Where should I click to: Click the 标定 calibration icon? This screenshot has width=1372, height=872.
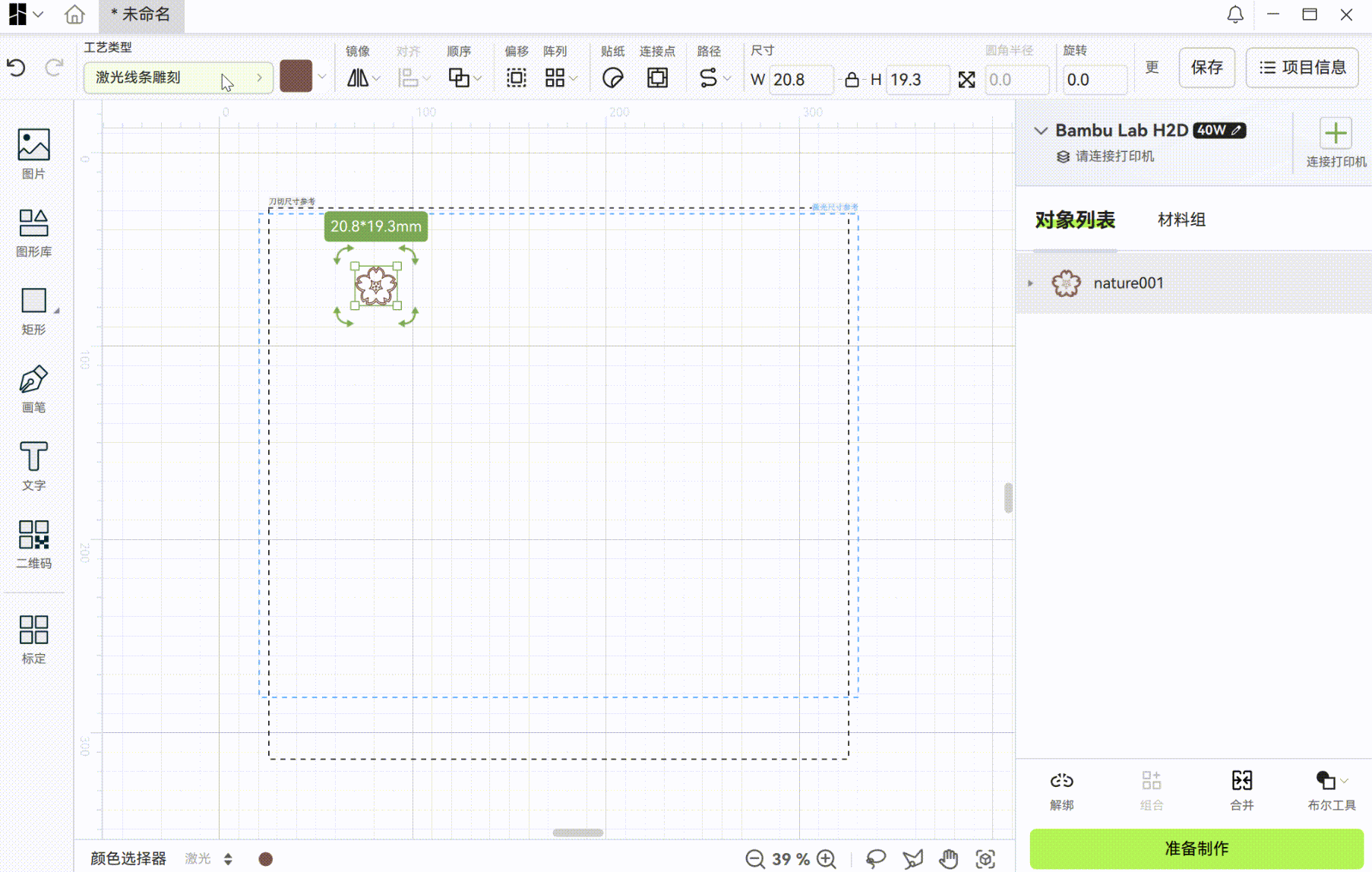(x=33, y=639)
